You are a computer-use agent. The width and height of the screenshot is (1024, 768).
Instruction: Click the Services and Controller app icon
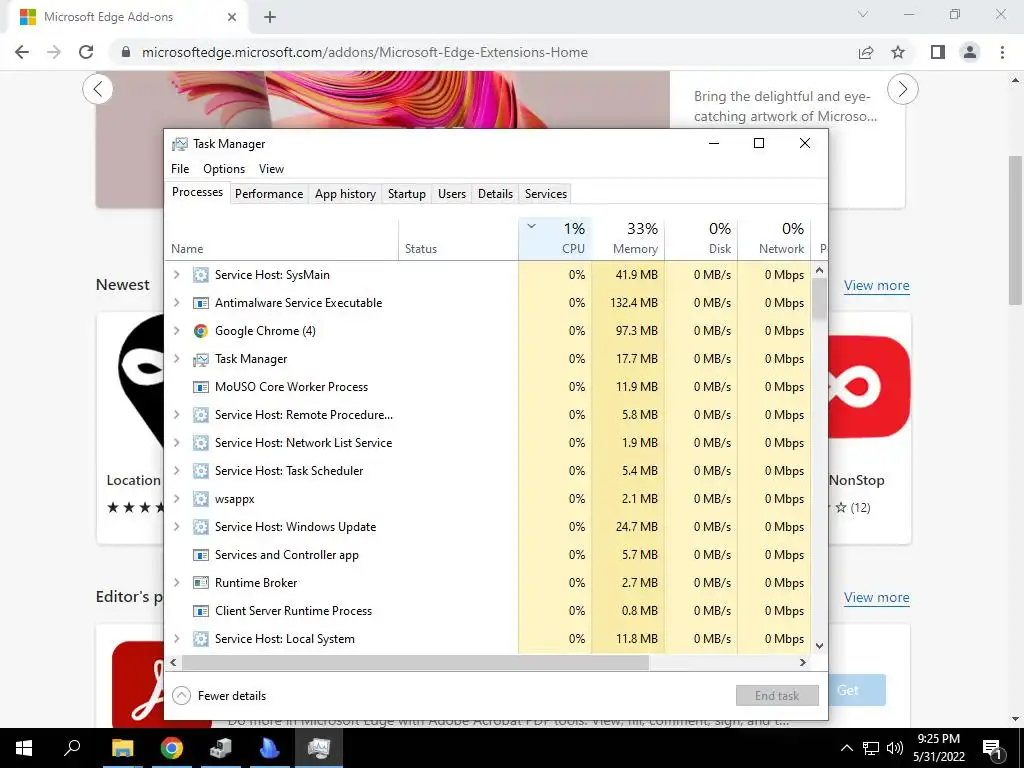(200, 555)
